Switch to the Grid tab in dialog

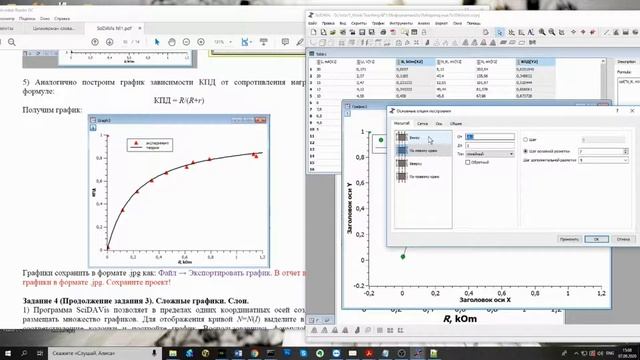(422, 123)
